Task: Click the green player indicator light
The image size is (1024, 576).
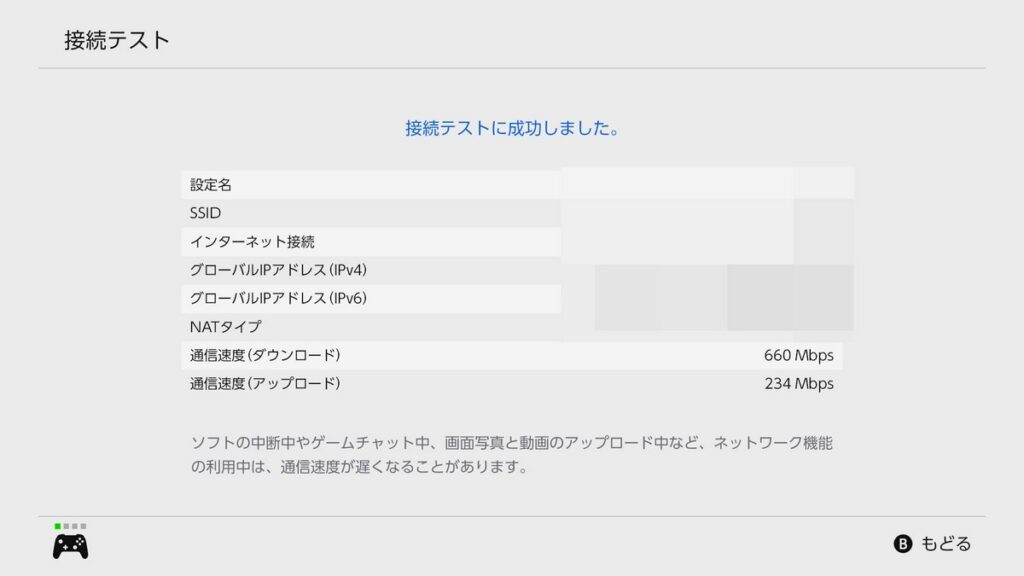Action: (58, 526)
